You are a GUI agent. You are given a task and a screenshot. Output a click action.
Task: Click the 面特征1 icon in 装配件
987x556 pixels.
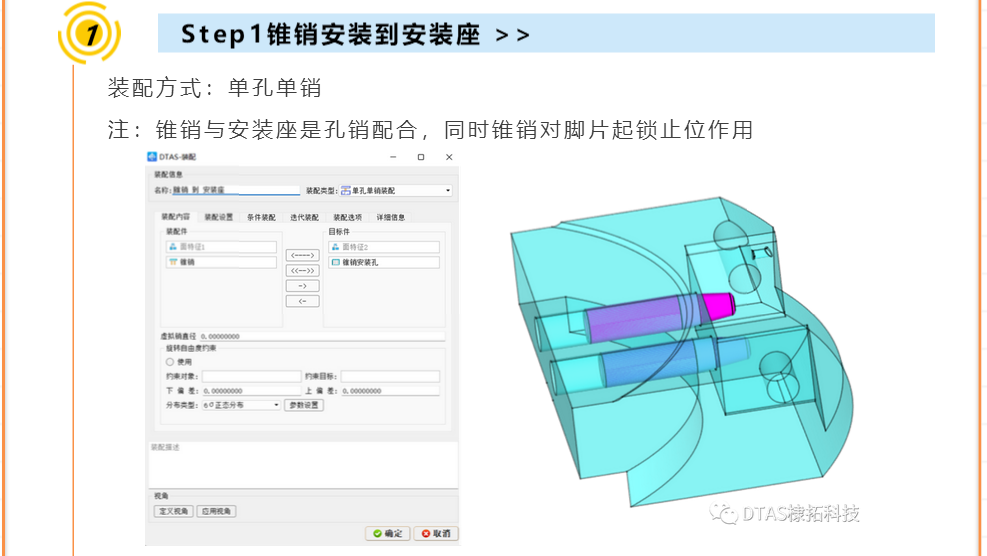pos(172,246)
